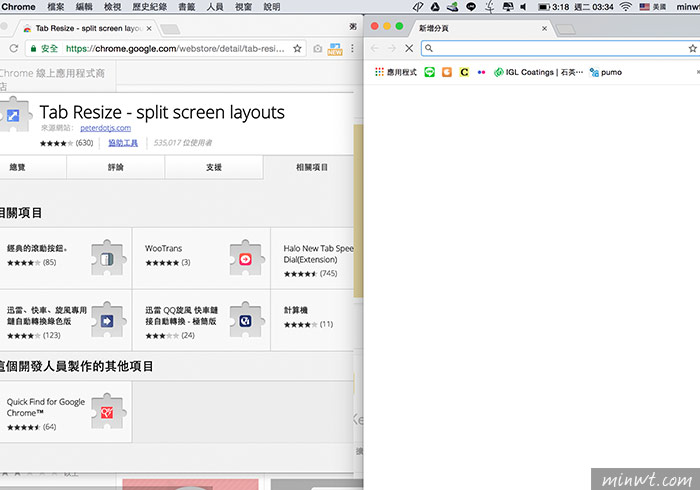This screenshot has height=490, width=700.
Task: Open a new tab in right window
Action: (x=566, y=29)
